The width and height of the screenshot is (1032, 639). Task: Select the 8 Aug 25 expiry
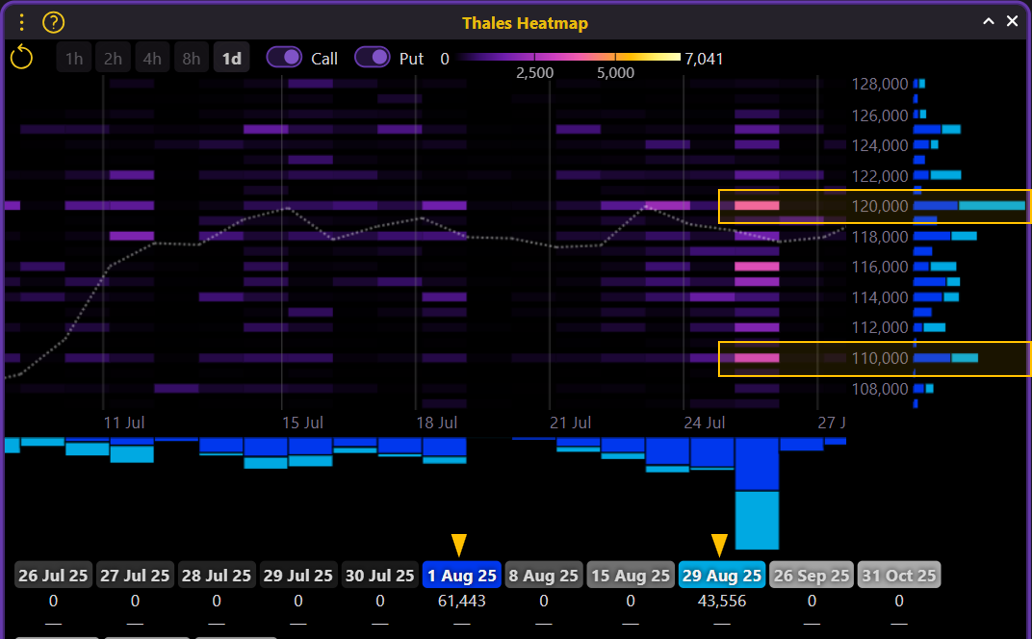coord(544,575)
